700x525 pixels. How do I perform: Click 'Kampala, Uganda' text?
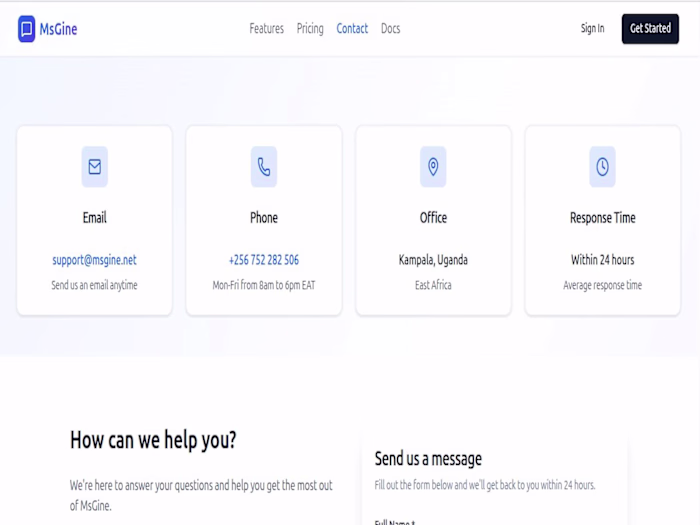(x=433, y=260)
